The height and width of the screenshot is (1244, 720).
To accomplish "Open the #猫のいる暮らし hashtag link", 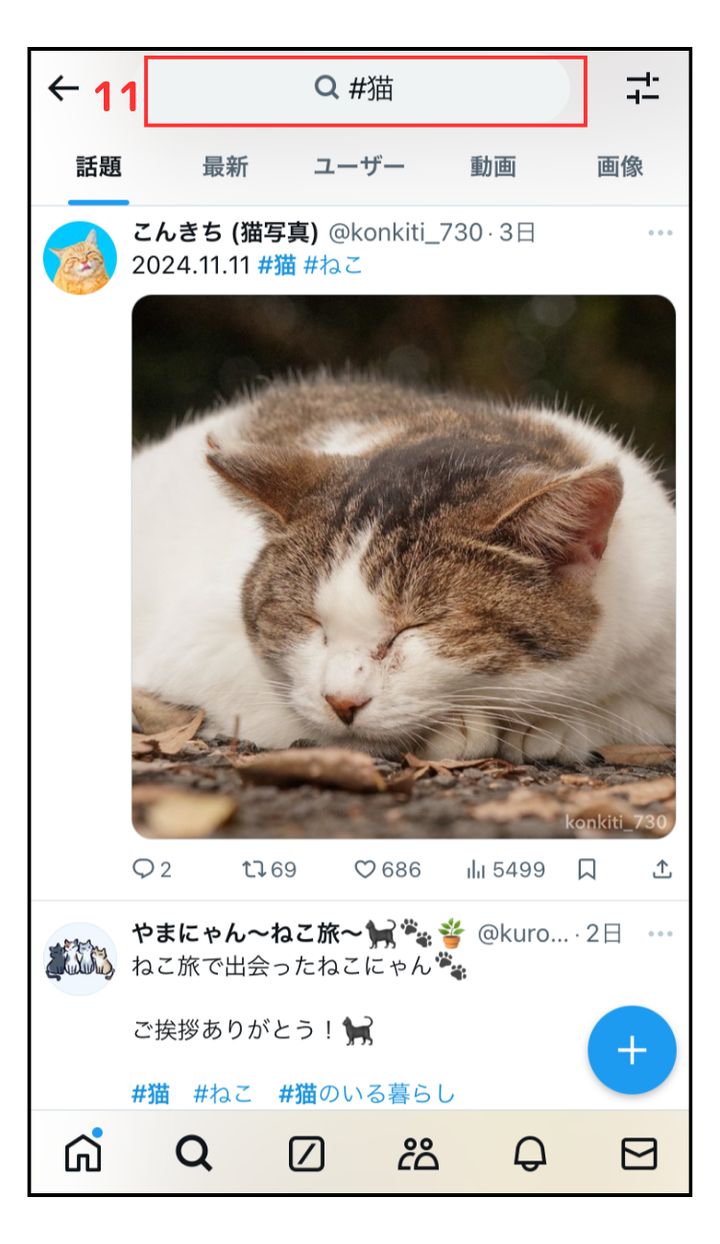I will pyautogui.click(x=366, y=1094).
